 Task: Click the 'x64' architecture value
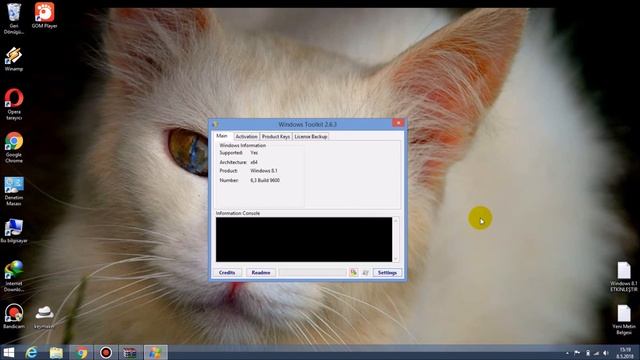(x=254, y=162)
